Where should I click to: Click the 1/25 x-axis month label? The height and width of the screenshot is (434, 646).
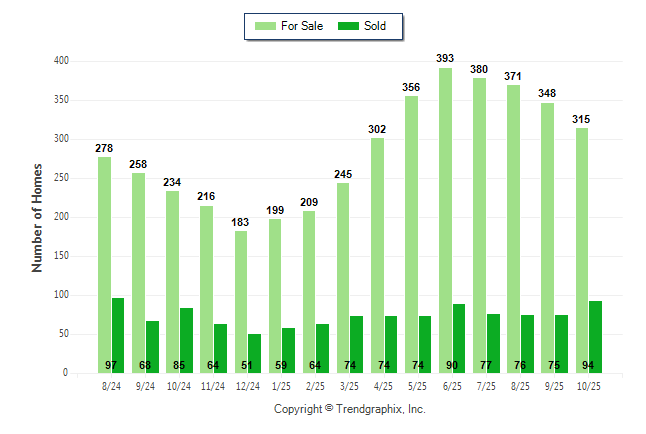click(282, 385)
